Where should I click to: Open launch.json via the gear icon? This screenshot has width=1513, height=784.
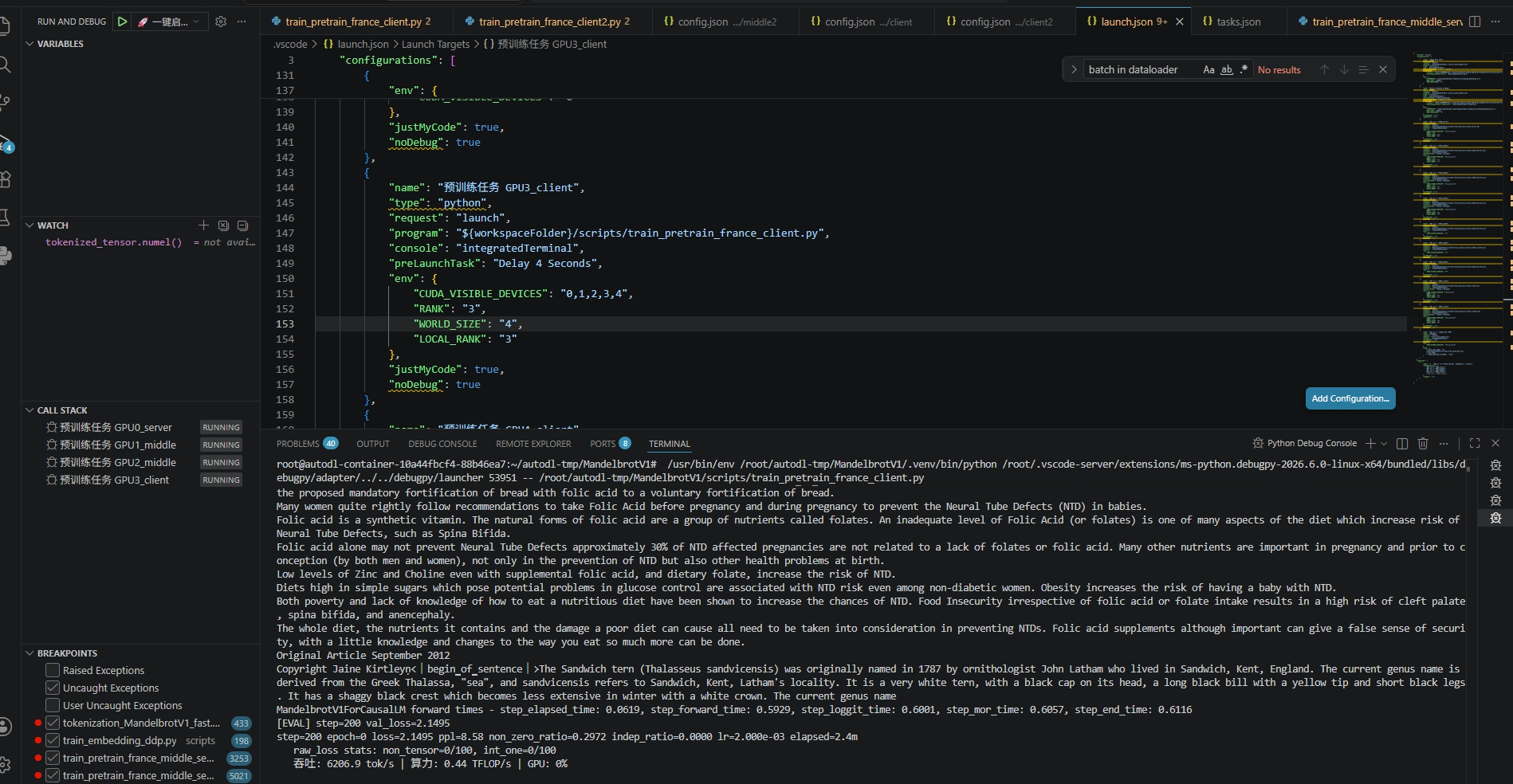tap(221, 22)
